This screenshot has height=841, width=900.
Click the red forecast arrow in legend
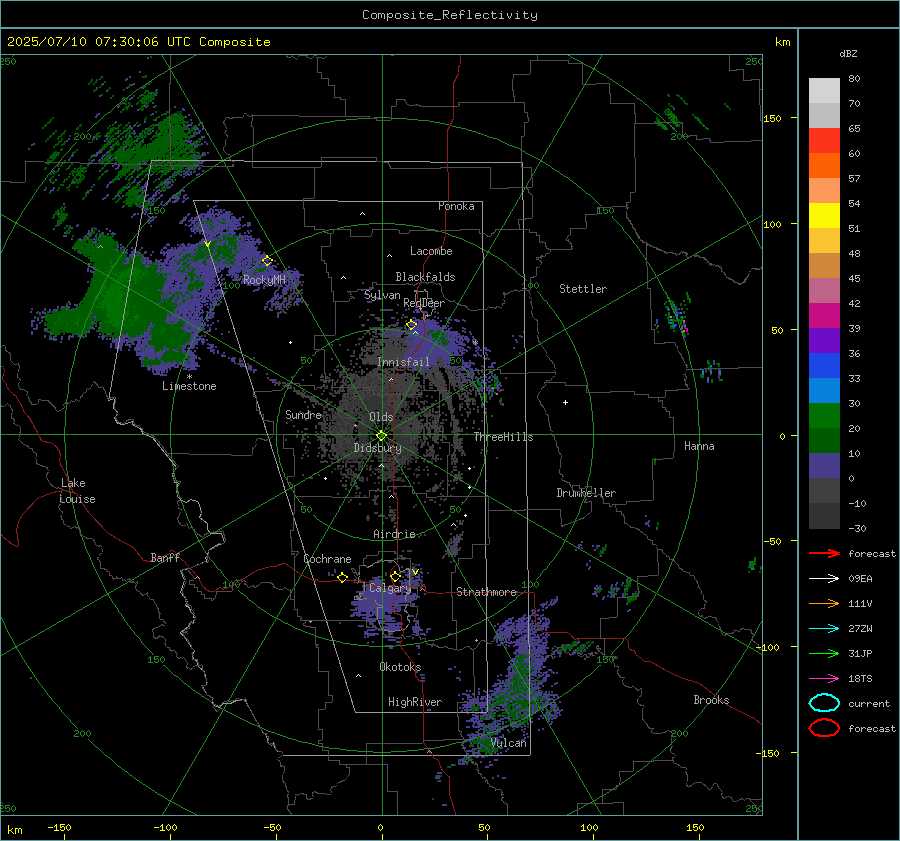[824, 553]
